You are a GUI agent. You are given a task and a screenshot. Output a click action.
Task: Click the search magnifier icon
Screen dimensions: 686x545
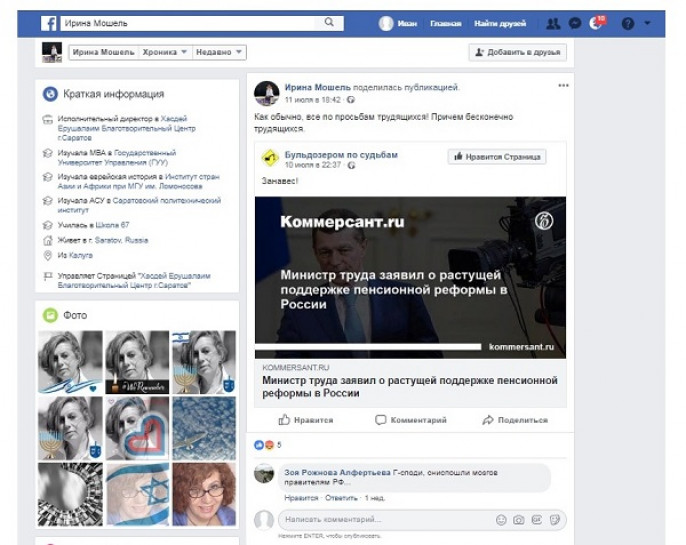(329, 23)
